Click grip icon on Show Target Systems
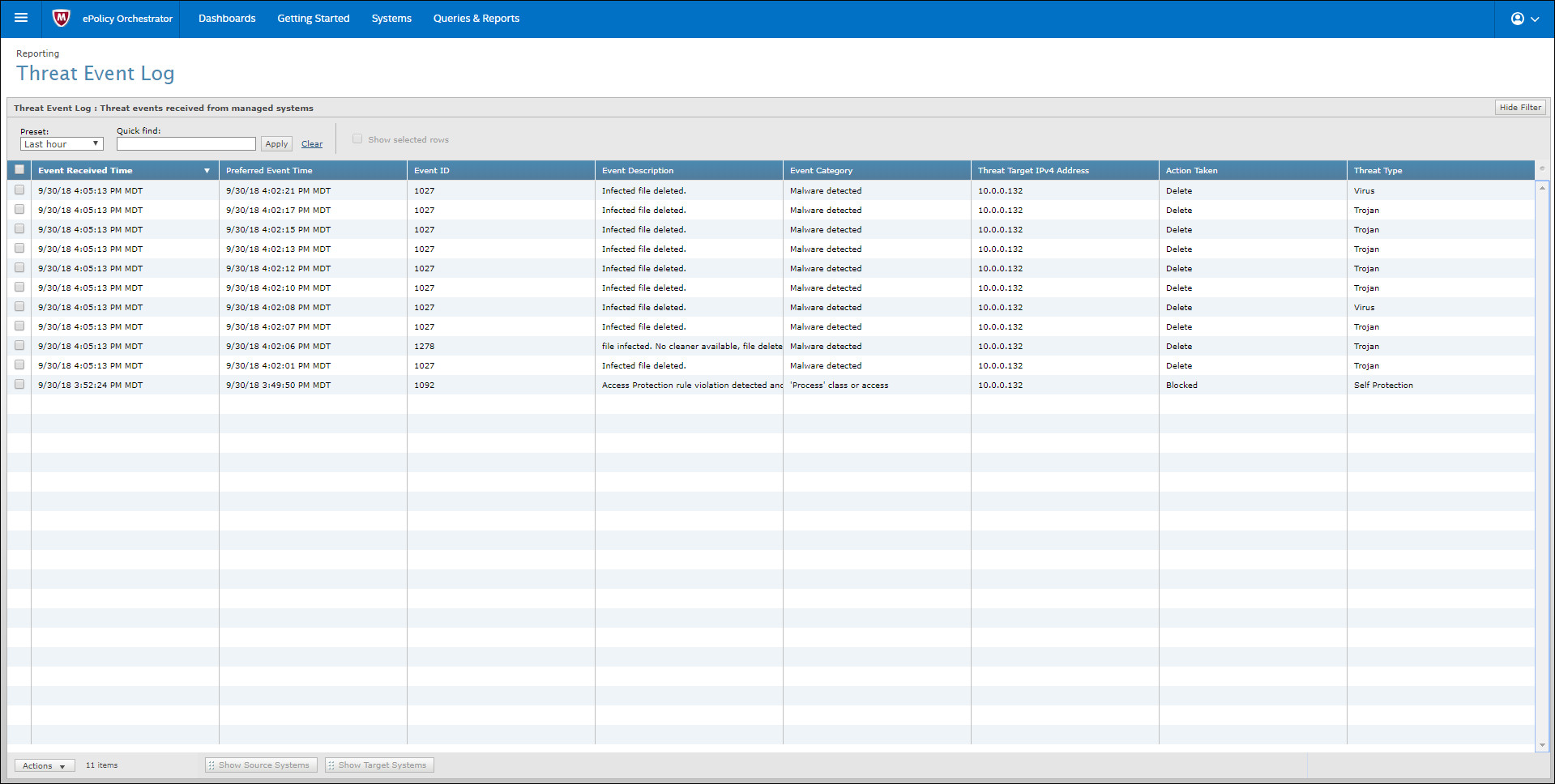1555x784 pixels. [331, 765]
